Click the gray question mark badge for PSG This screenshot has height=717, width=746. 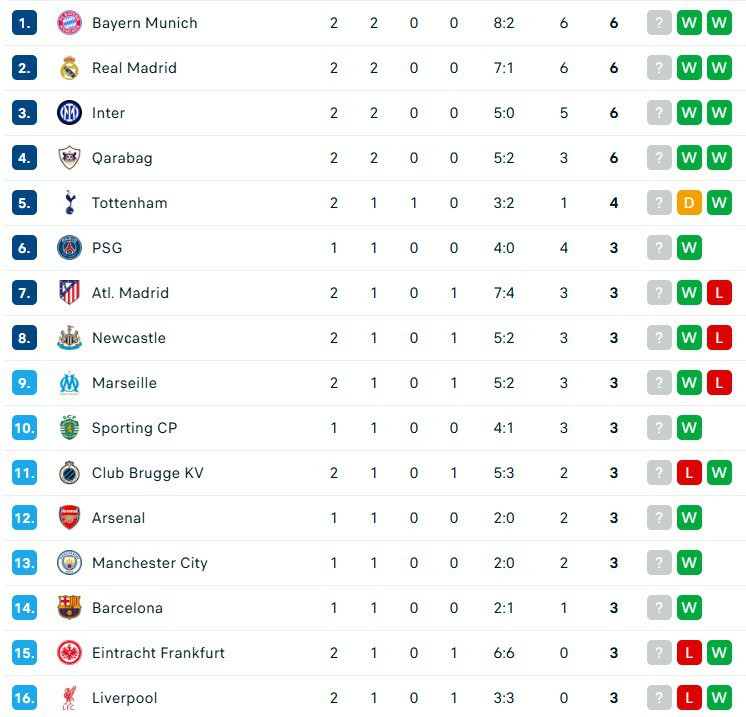(659, 247)
